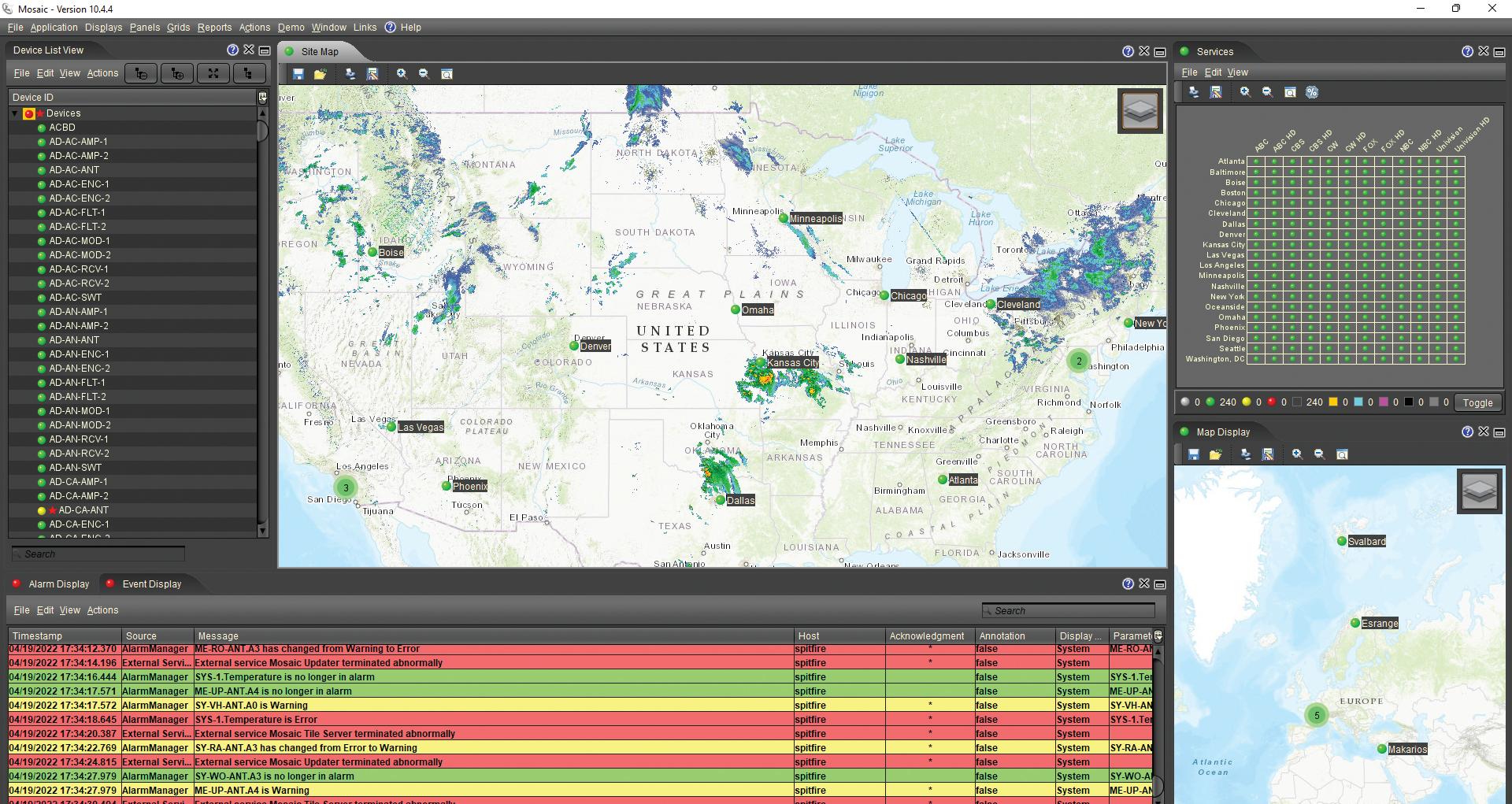Click zoom-to-fit icon in Services toolbar
Image resolution: width=1512 pixels, height=804 pixels.
point(1290,92)
